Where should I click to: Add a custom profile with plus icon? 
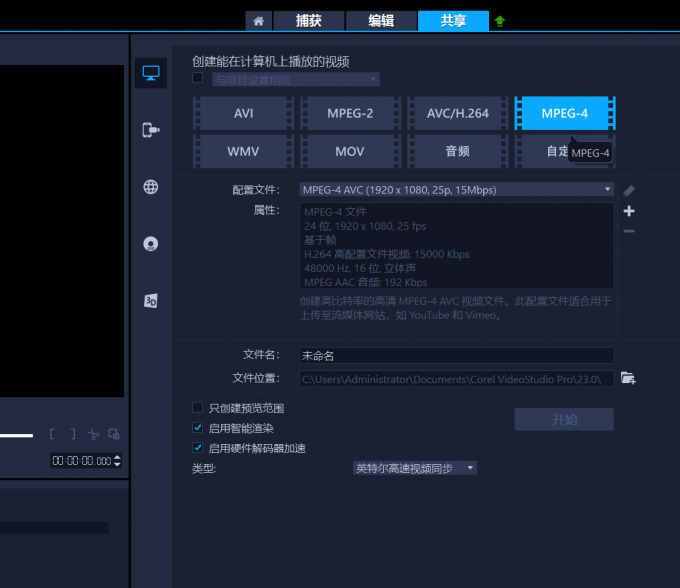coord(629,211)
